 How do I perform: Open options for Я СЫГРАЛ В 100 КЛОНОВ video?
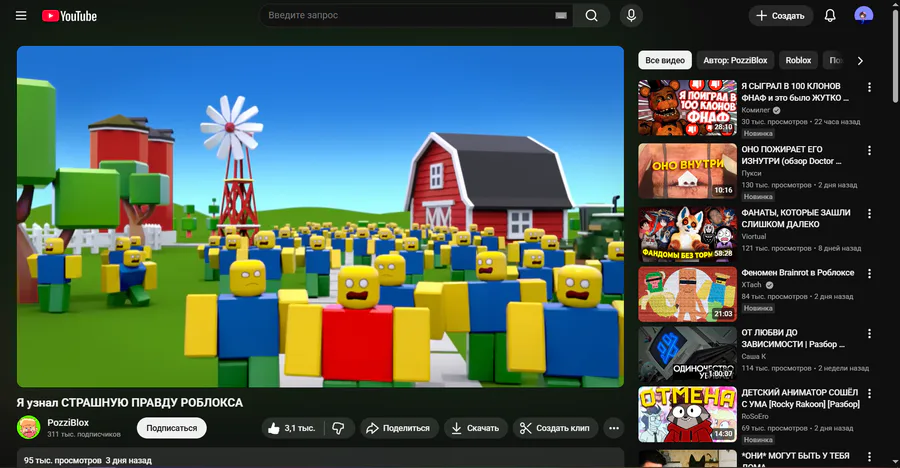[869, 87]
